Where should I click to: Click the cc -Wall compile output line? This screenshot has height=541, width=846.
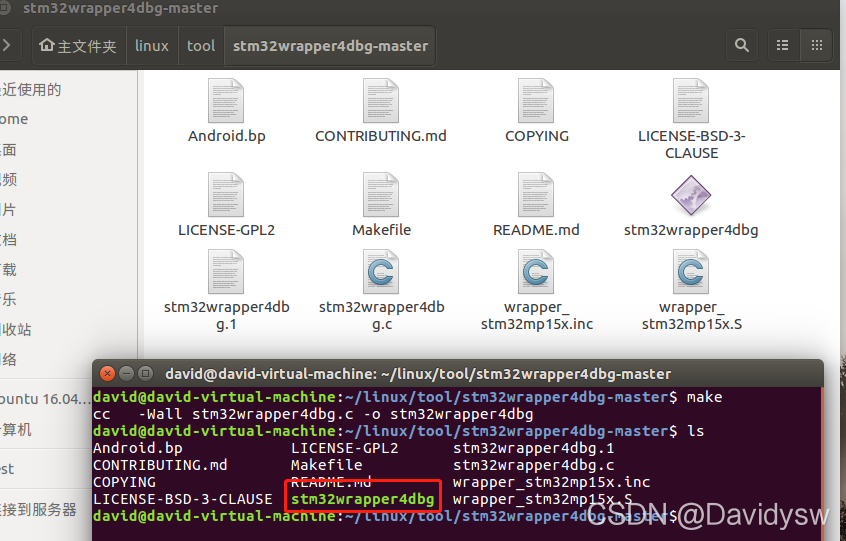(x=313, y=414)
